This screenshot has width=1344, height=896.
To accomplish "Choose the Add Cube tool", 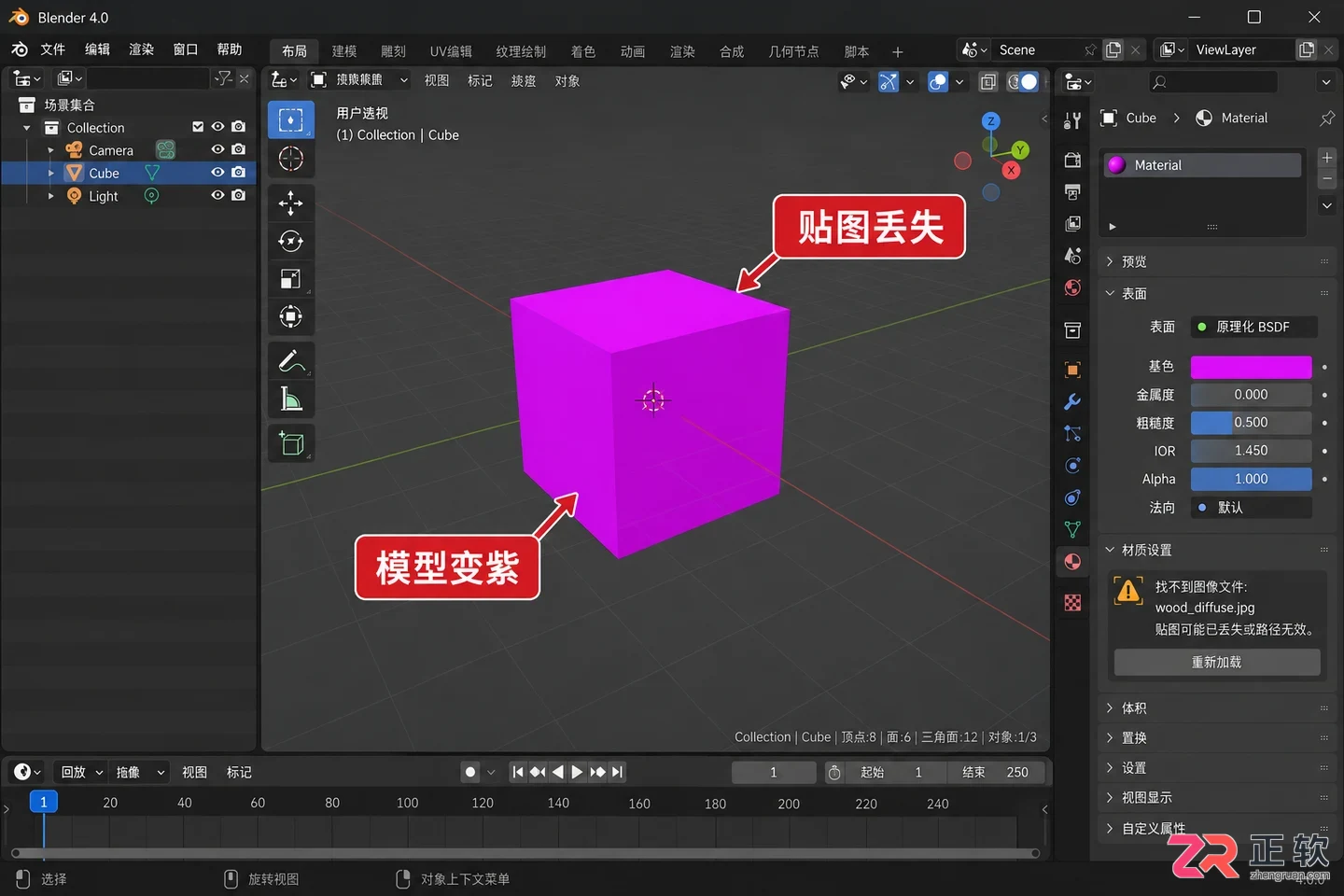I will [x=291, y=443].
